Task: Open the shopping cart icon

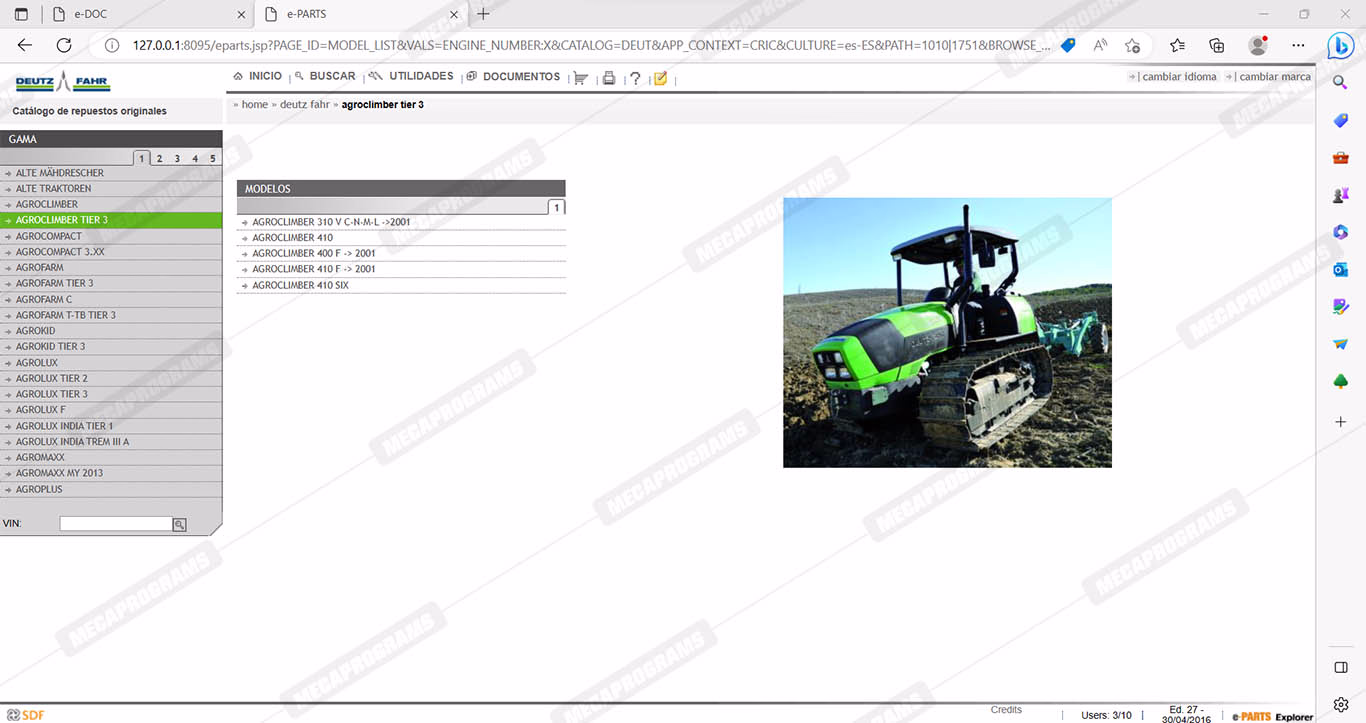Action: click(580, 78)
